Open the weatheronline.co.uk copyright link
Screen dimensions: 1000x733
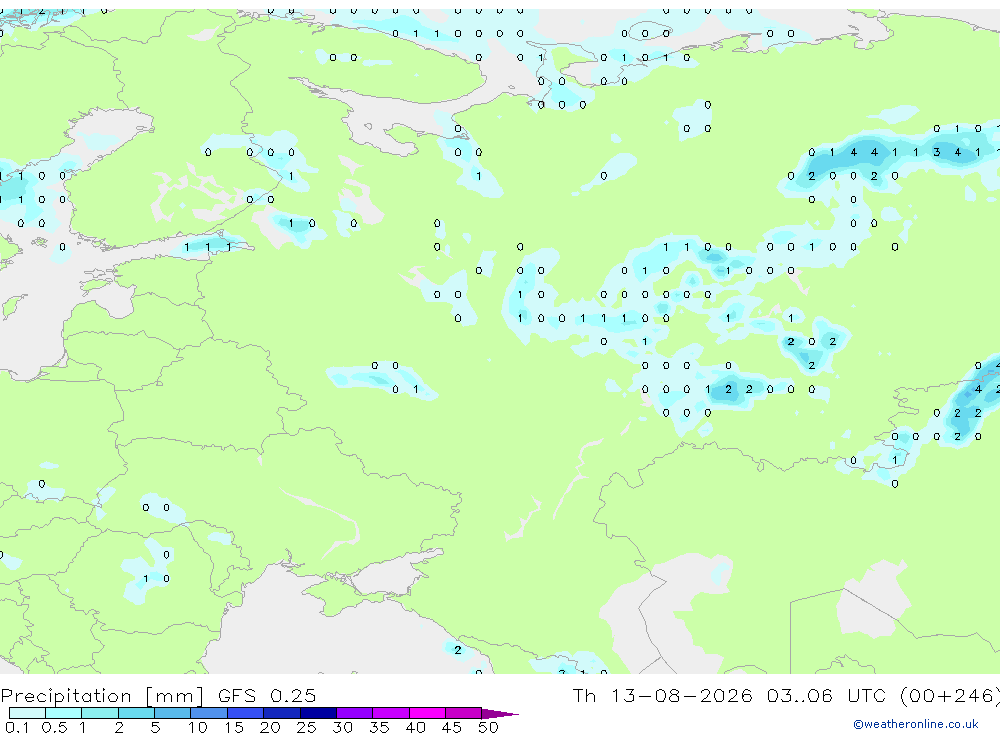[x=915, y=724]
